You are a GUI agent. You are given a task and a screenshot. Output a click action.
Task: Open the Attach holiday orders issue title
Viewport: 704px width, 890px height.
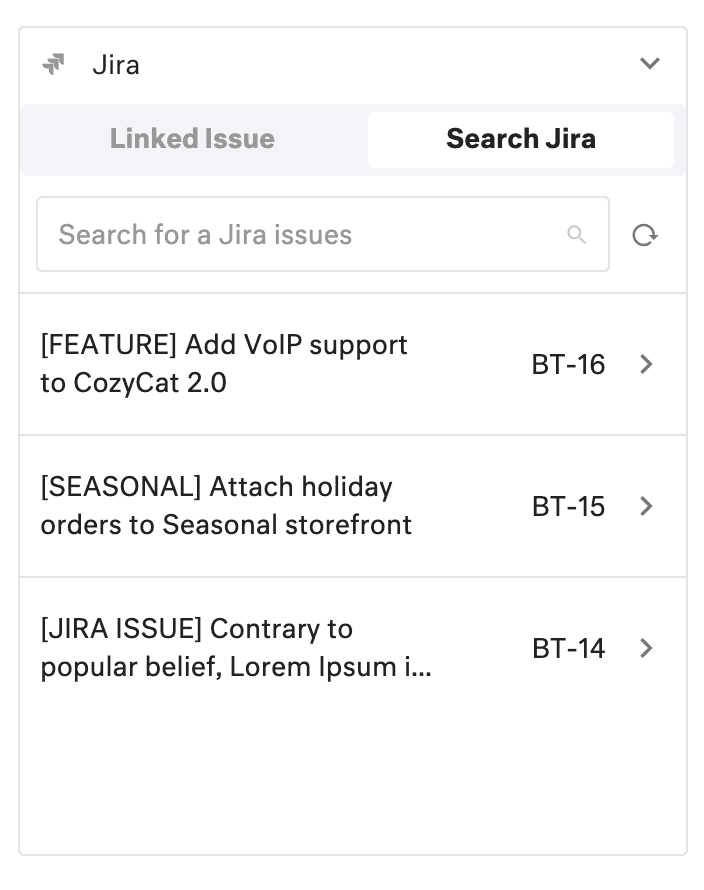[x=226, y=506]
